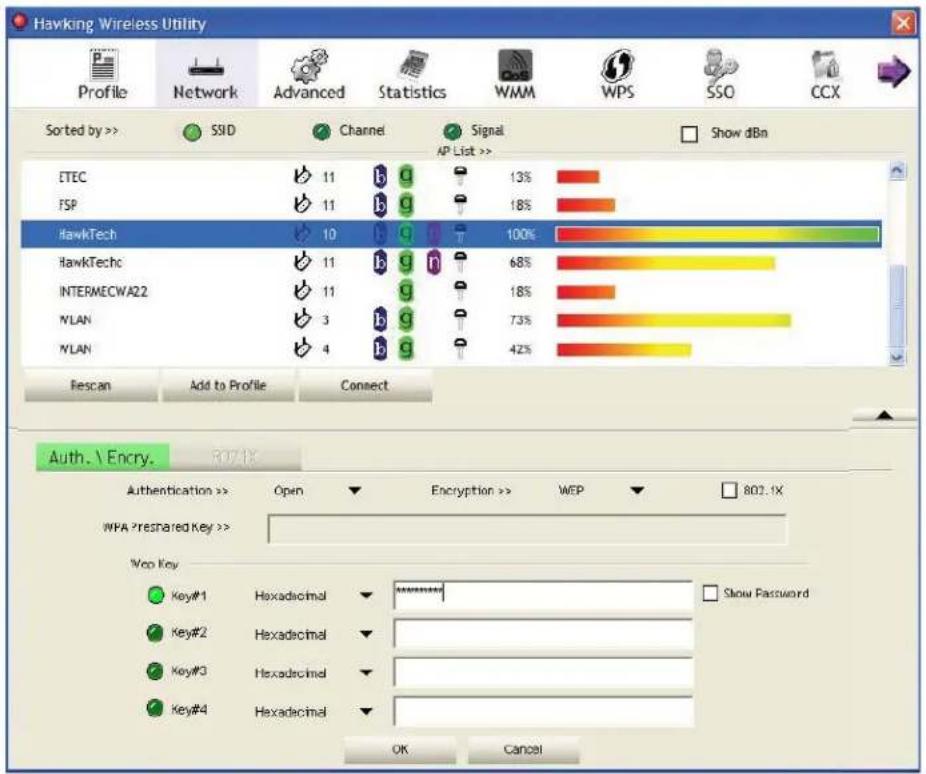
Task: Sort AP list by Signal
Action: (x=452, y=132)
